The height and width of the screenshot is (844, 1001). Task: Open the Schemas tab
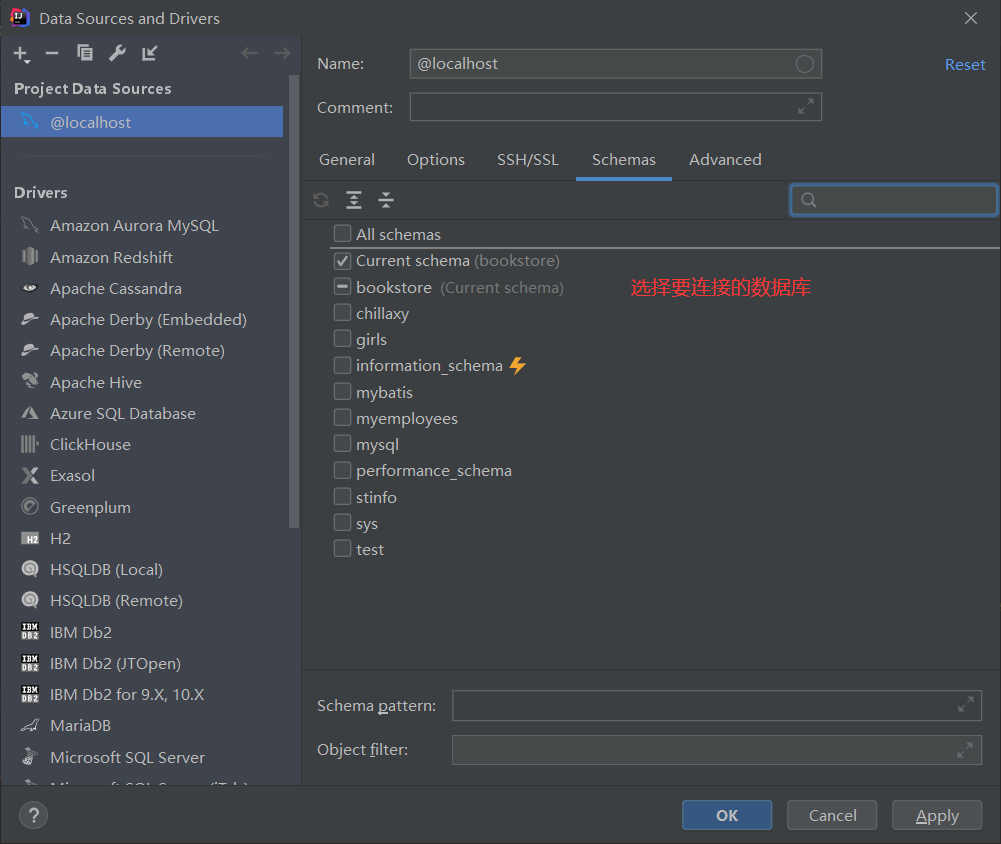[x=624, y=160]
